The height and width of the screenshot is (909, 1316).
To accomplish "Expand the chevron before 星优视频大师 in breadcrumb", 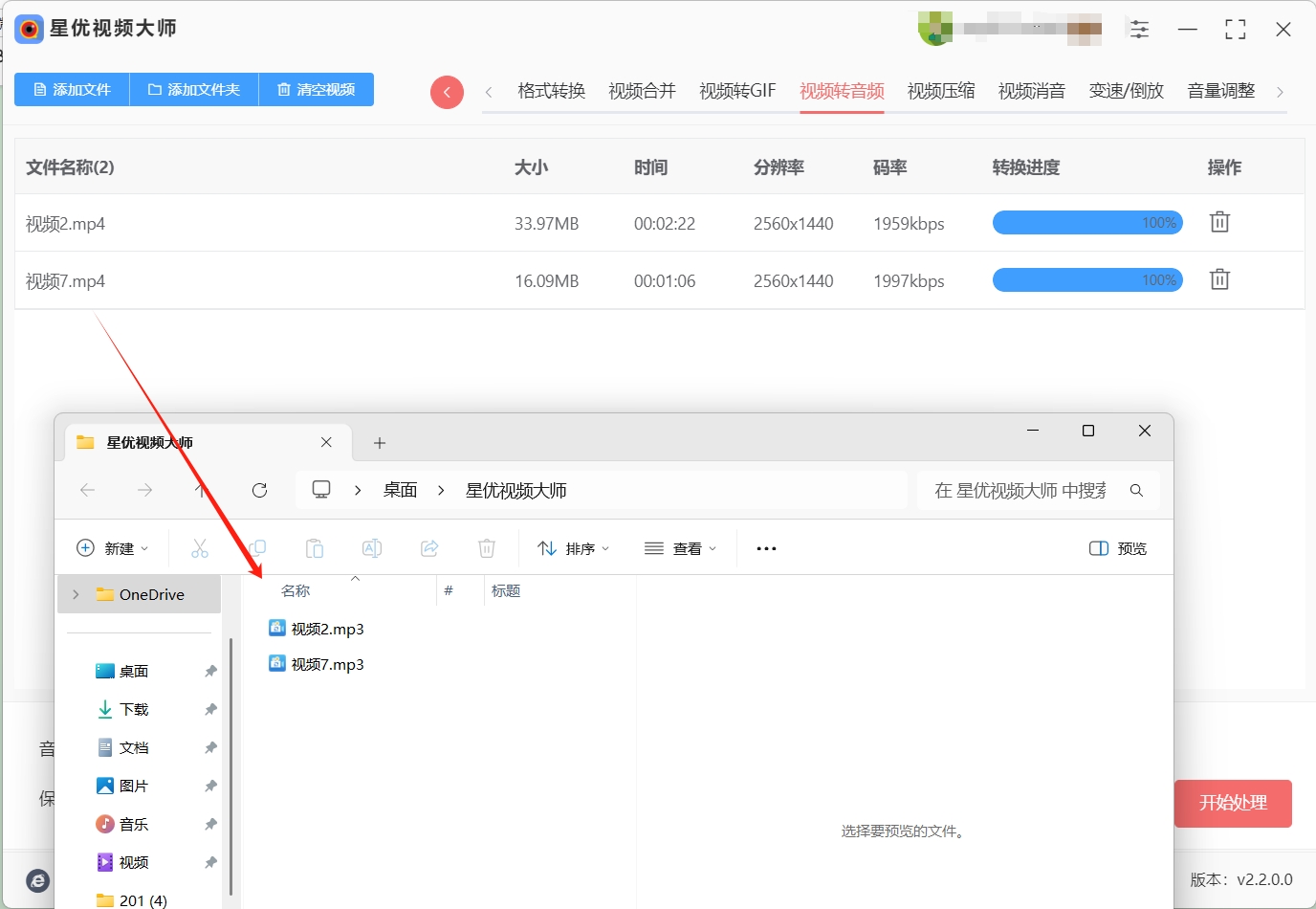I will (x=441, y=490).
